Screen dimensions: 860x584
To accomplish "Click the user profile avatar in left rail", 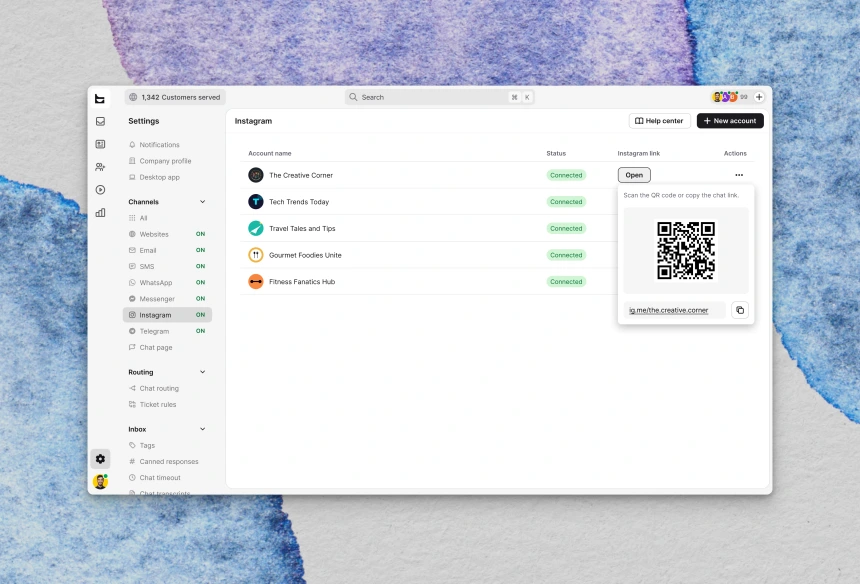I will point(100,481).
